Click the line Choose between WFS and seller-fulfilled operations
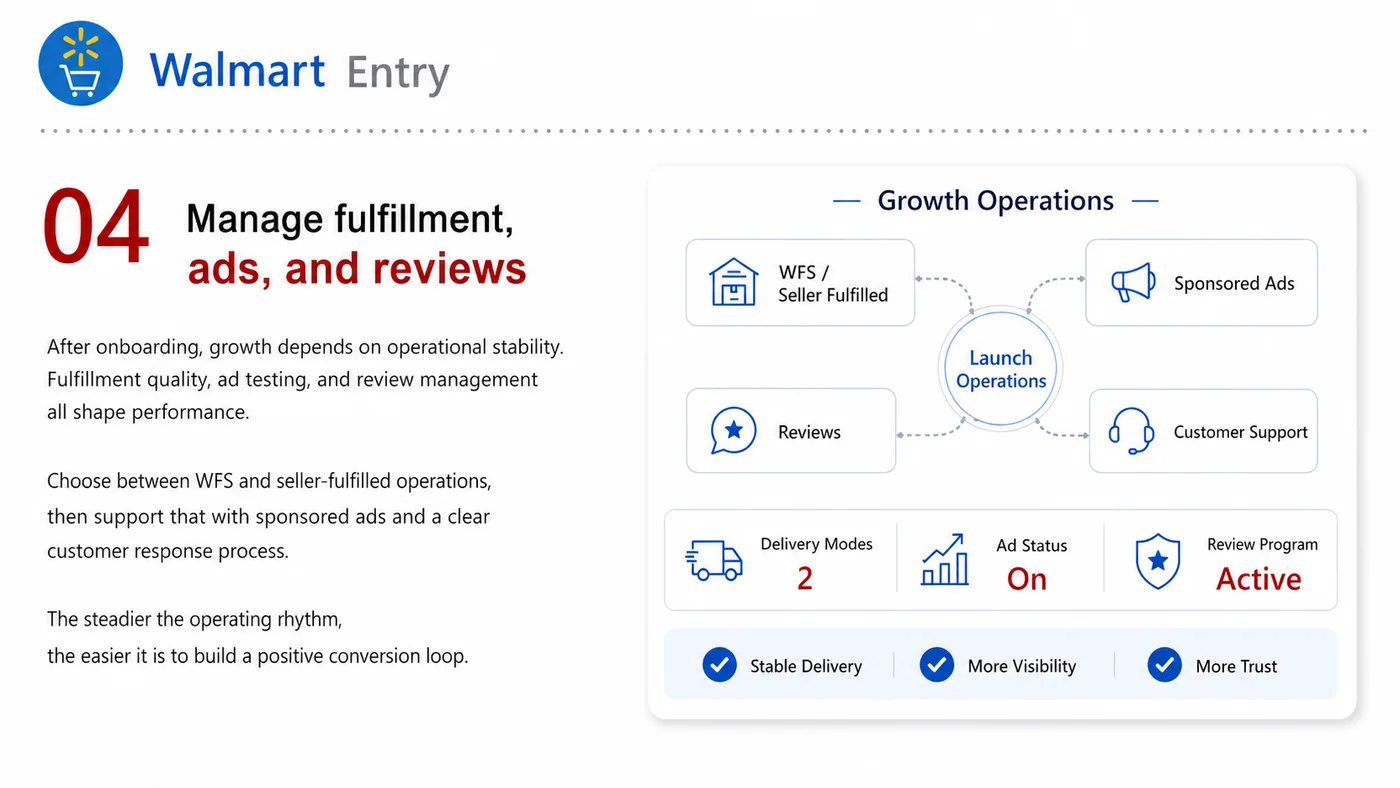The image size is (1400, 788). pyautogui.click(x=270, y=481)
